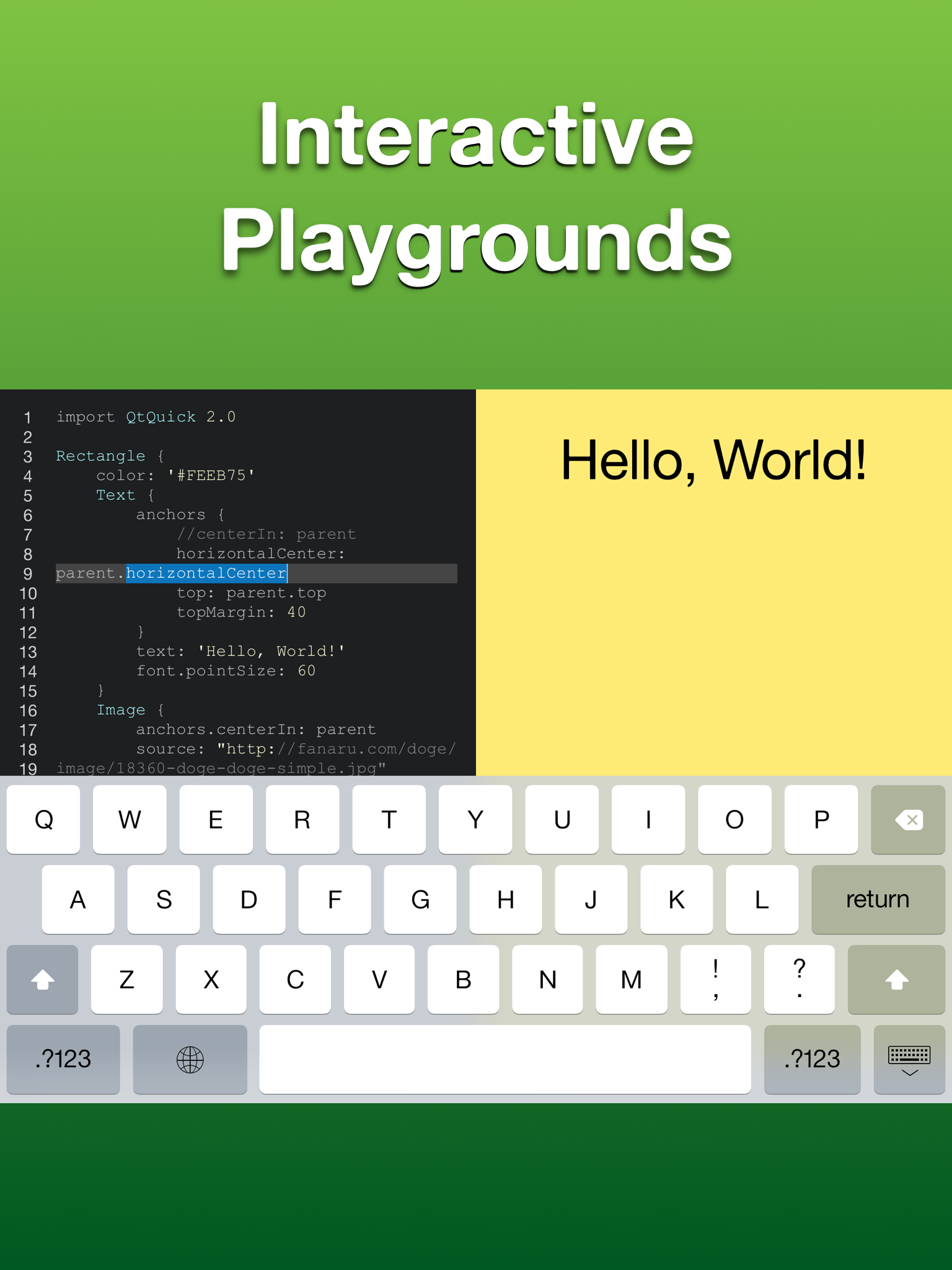Tap the backspace delete key
Screen dimensions: 952x1270
pos(907,820)
